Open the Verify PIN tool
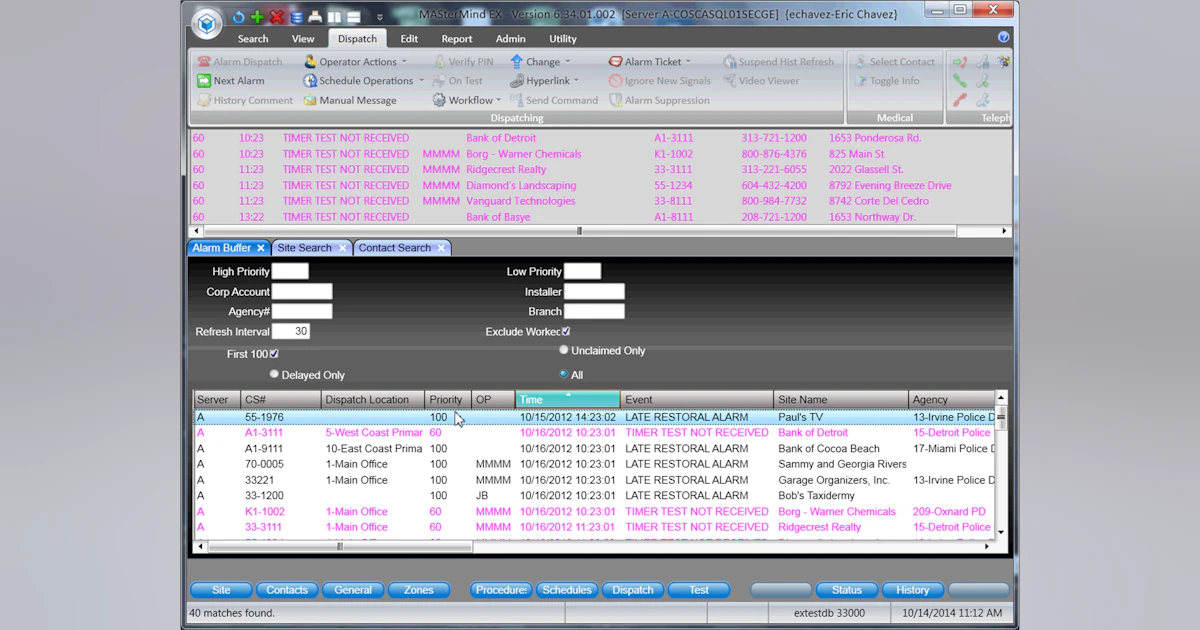The image size is (1200, 630). (463, 61)
